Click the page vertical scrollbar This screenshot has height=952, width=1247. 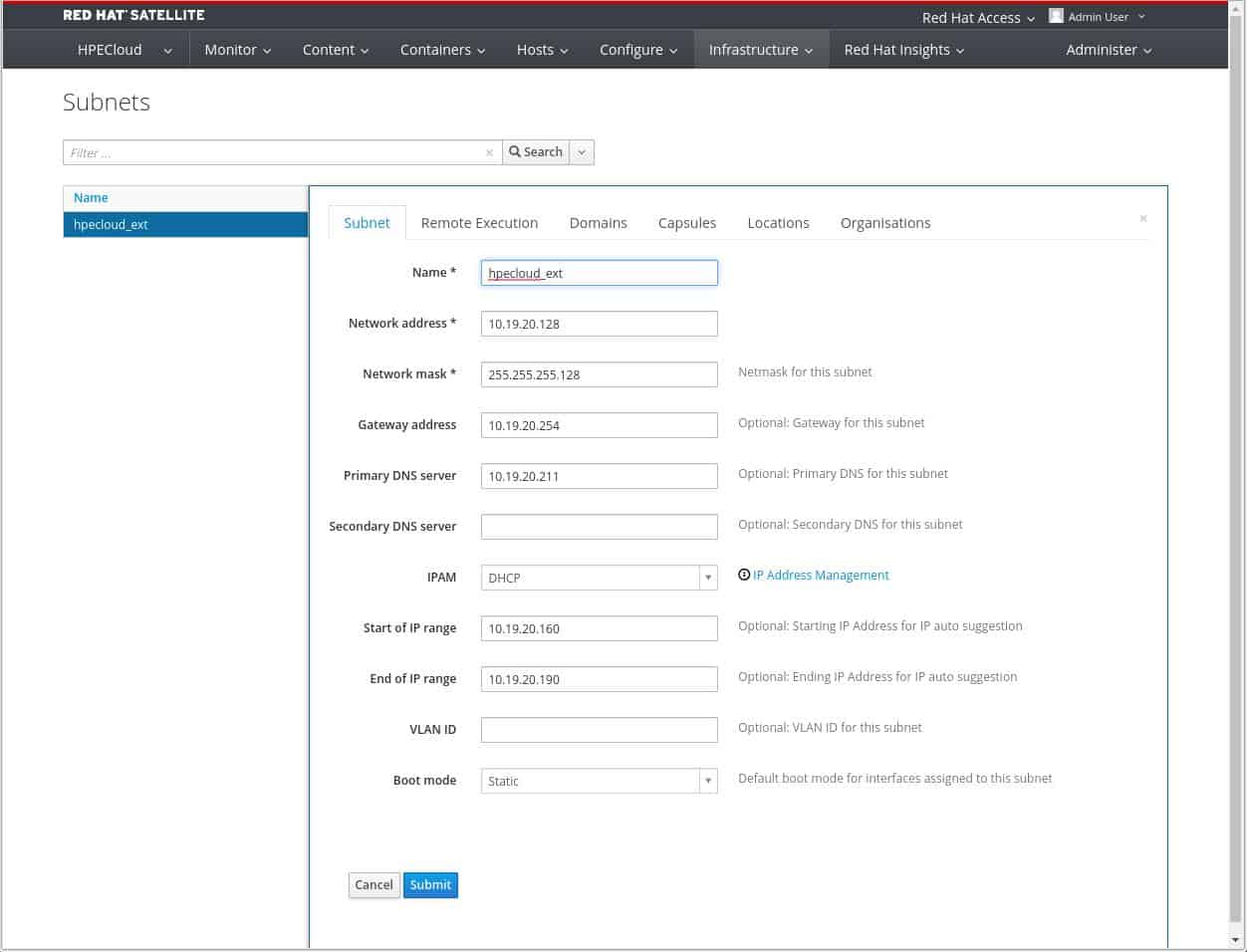(x=1236, y=468)
